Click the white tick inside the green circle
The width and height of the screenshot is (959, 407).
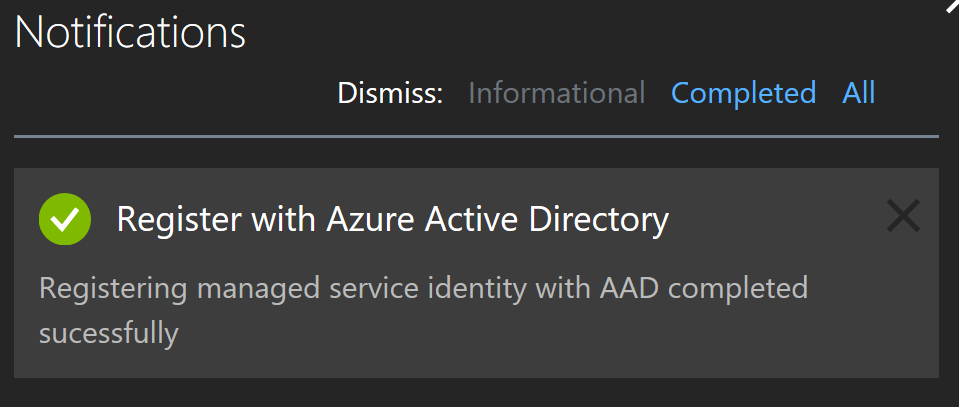click(65, 220)
